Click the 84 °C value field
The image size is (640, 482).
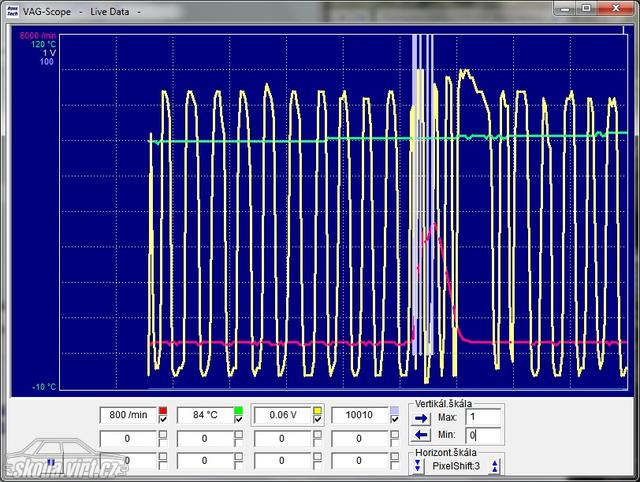[x=205, y=415]
